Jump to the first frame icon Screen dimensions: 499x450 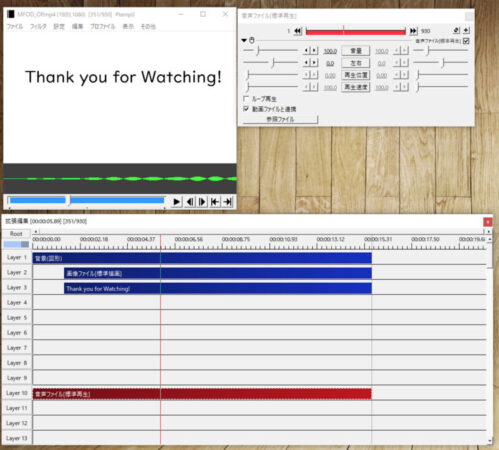[x=215, y=202]
